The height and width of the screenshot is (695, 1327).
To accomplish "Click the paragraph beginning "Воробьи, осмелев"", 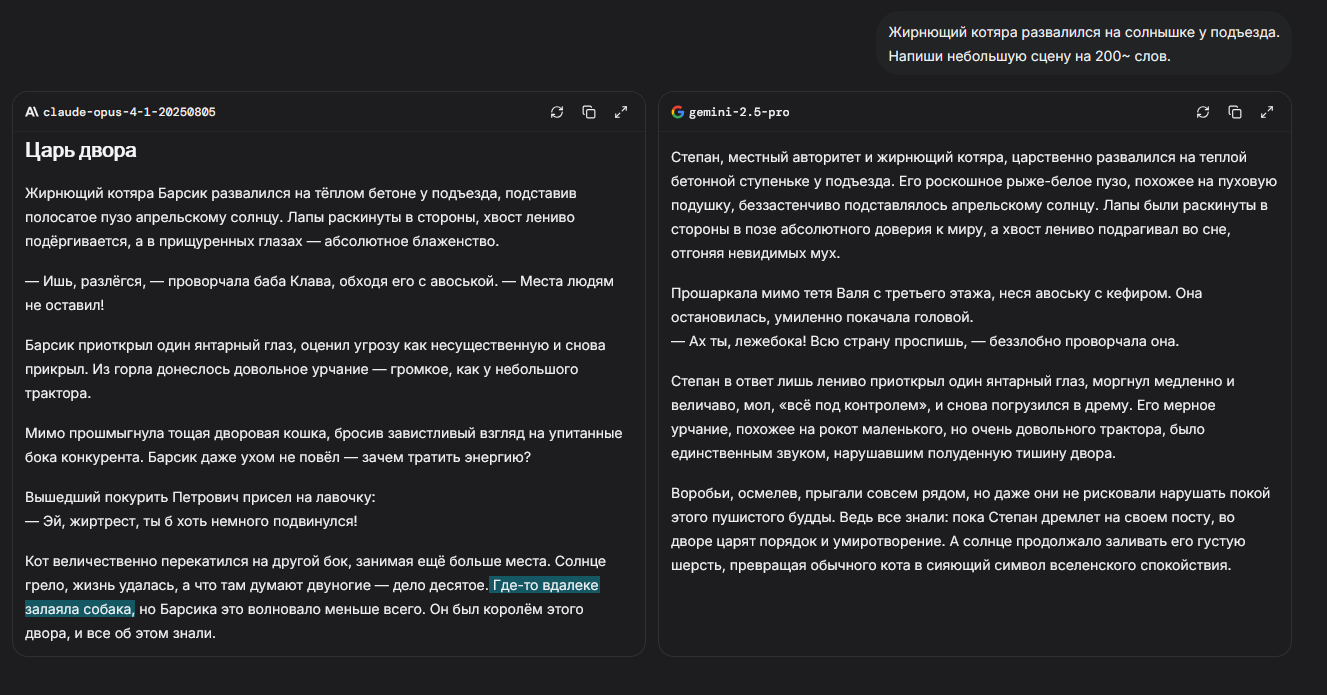I will click(970, 529).
